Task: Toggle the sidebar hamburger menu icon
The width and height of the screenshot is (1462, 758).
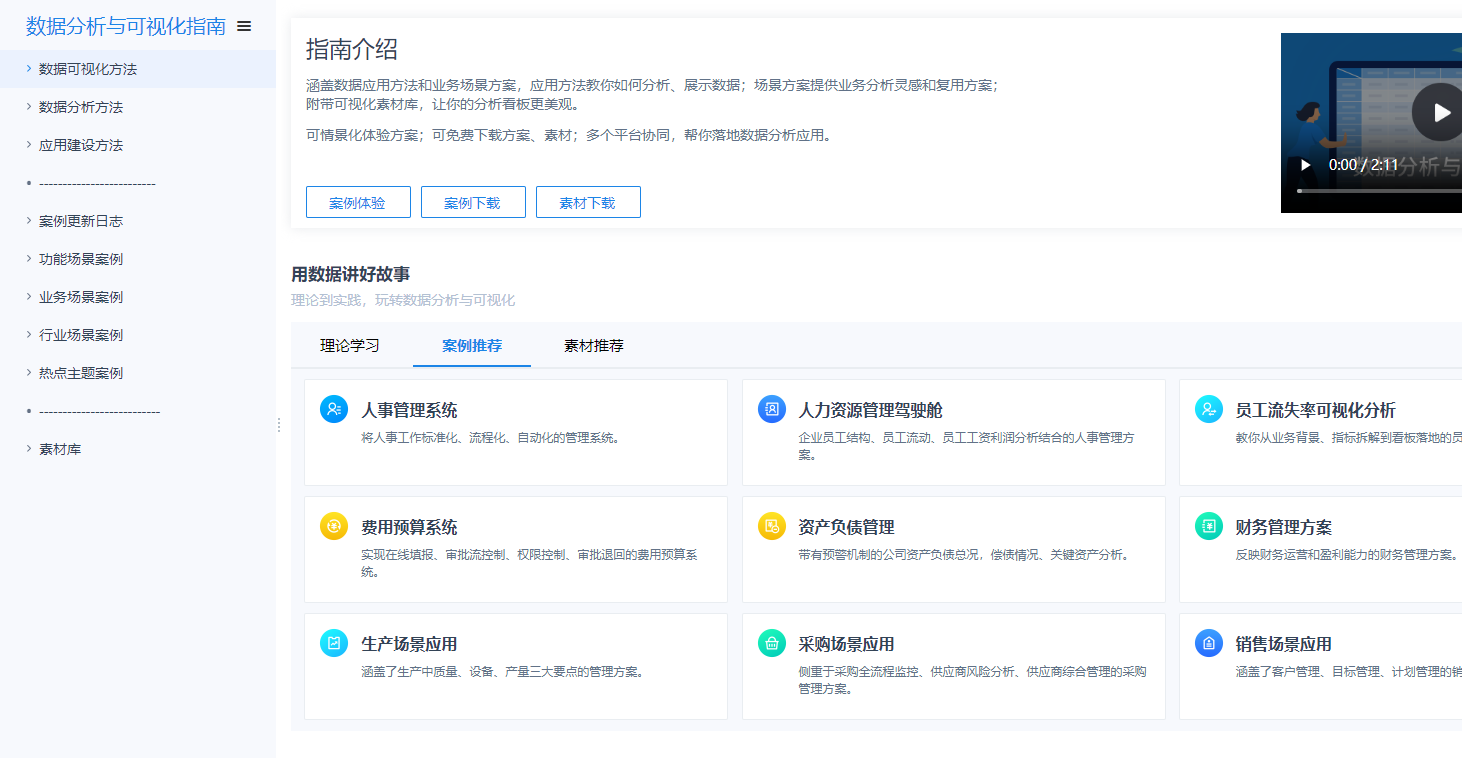Action: click(x=244, y=27)
